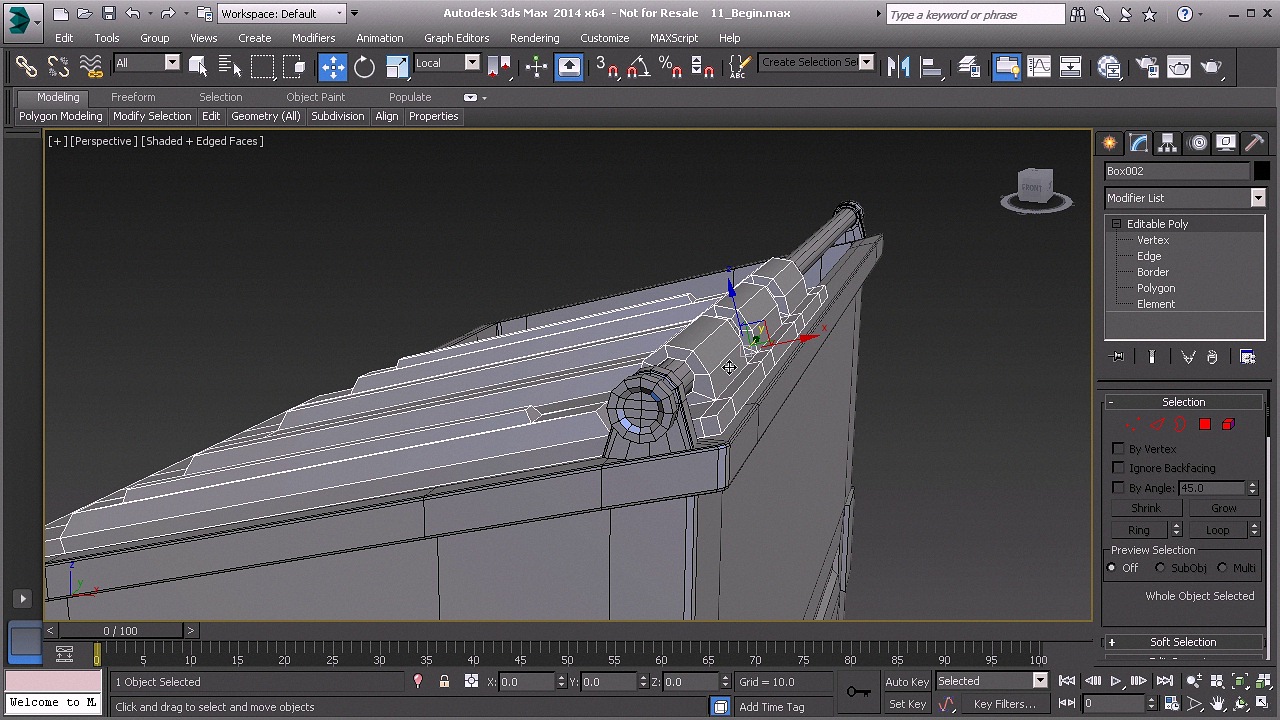Toggle Angle Snap
The image size is (1280, 720).
click(x=639, y=66)
